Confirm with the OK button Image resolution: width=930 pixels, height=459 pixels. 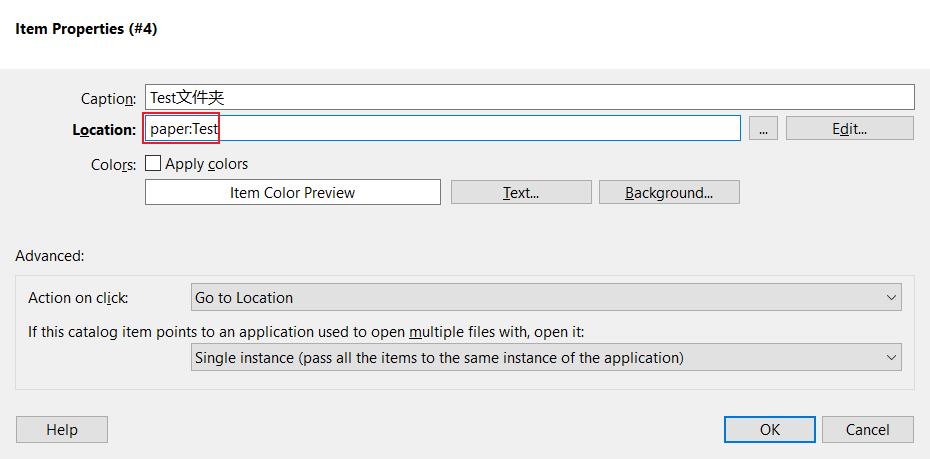click(769, 430)
